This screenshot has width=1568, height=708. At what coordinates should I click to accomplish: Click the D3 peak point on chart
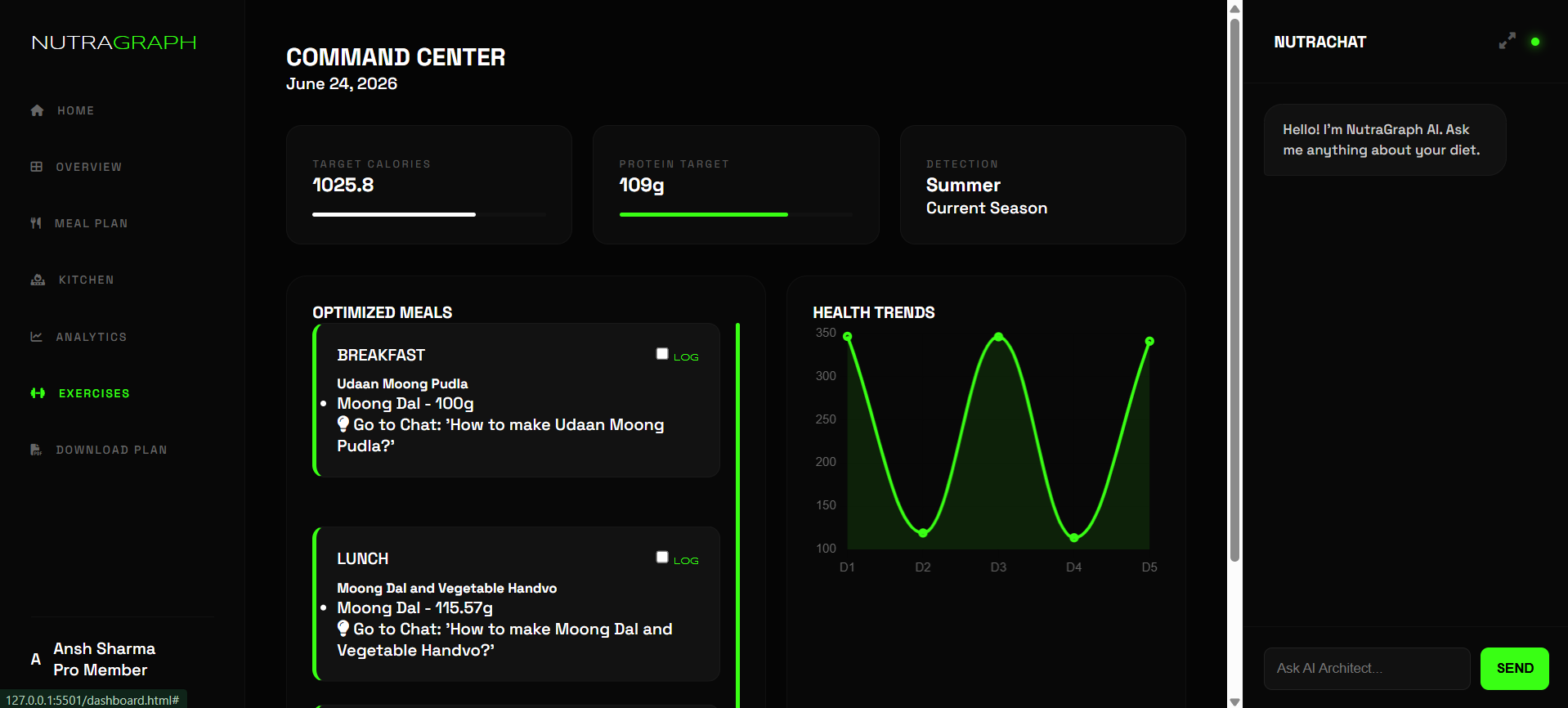click(998, 337)
